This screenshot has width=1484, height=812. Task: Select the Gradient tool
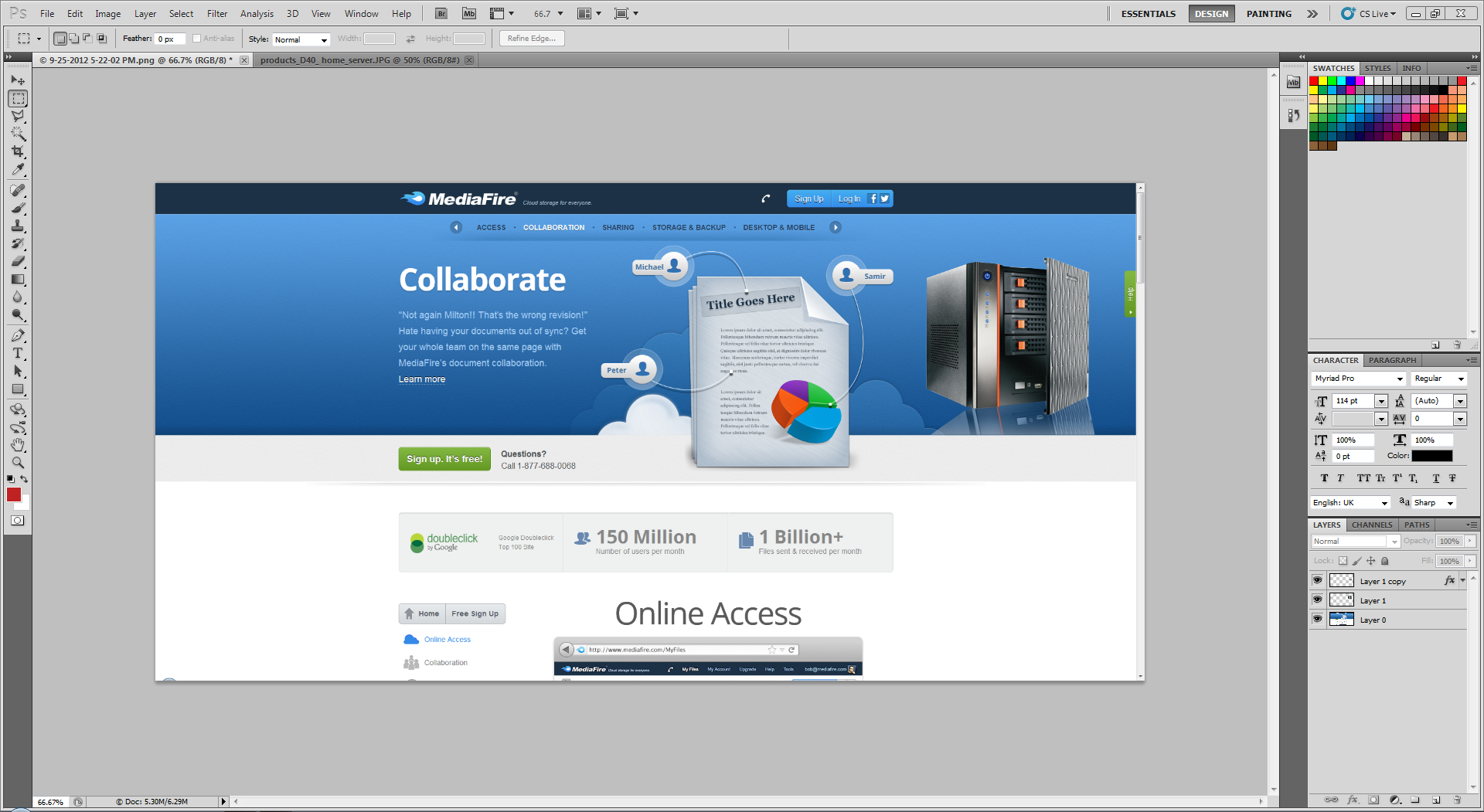pyautogui.click(x=18, y=279)
